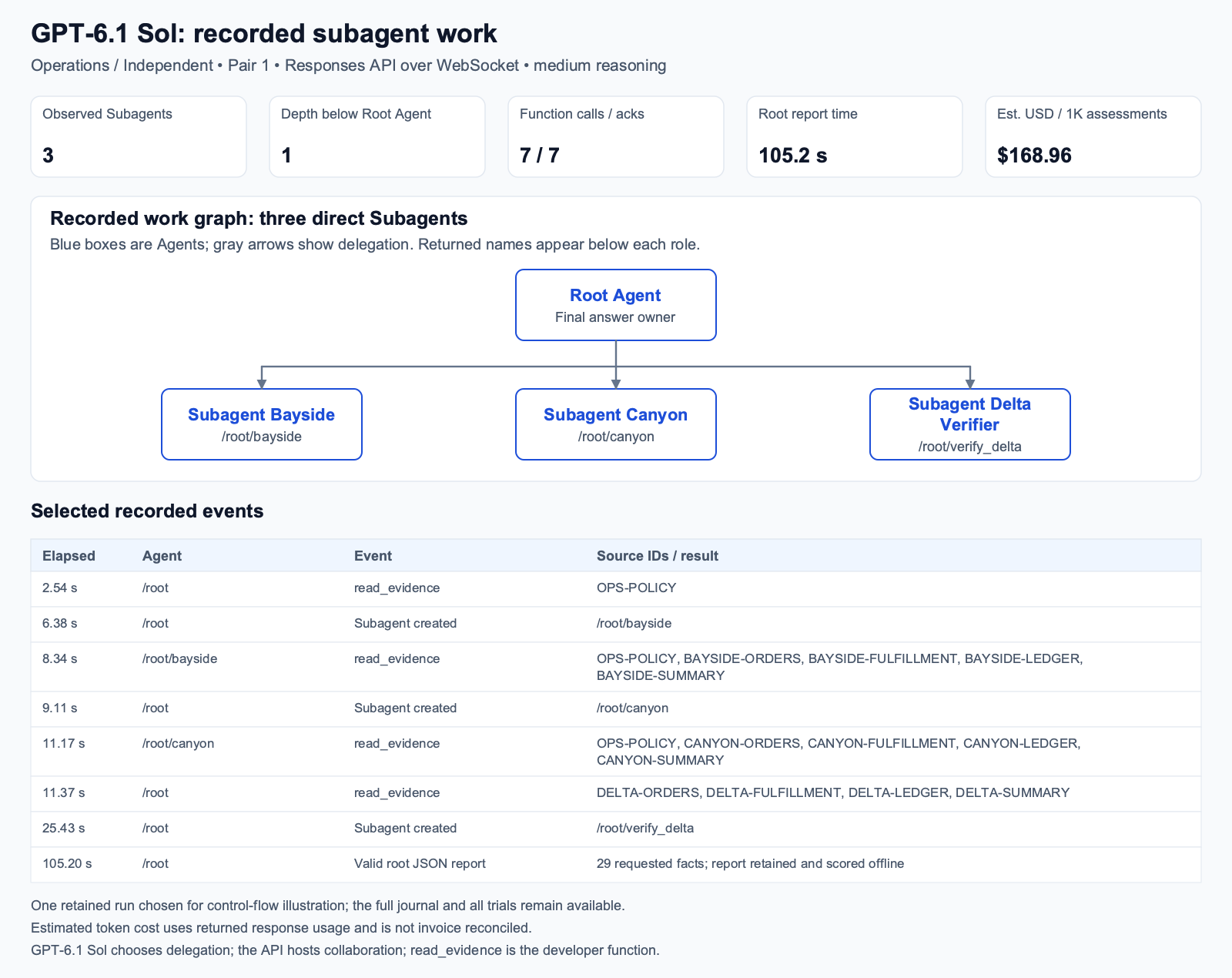The image size is (1232, 978).
Task: Click the /root/bayside agent cell
Action: tap(179, 659)
